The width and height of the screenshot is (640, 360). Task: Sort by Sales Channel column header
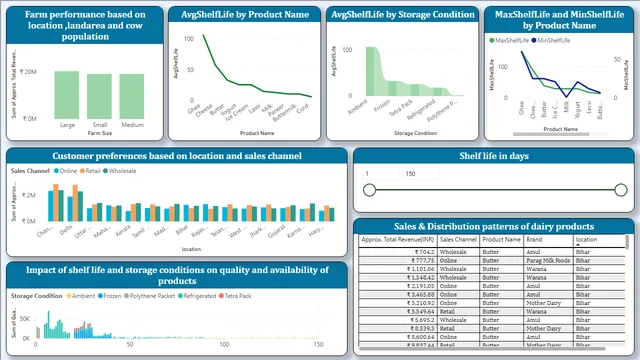[x=458, y=240]
